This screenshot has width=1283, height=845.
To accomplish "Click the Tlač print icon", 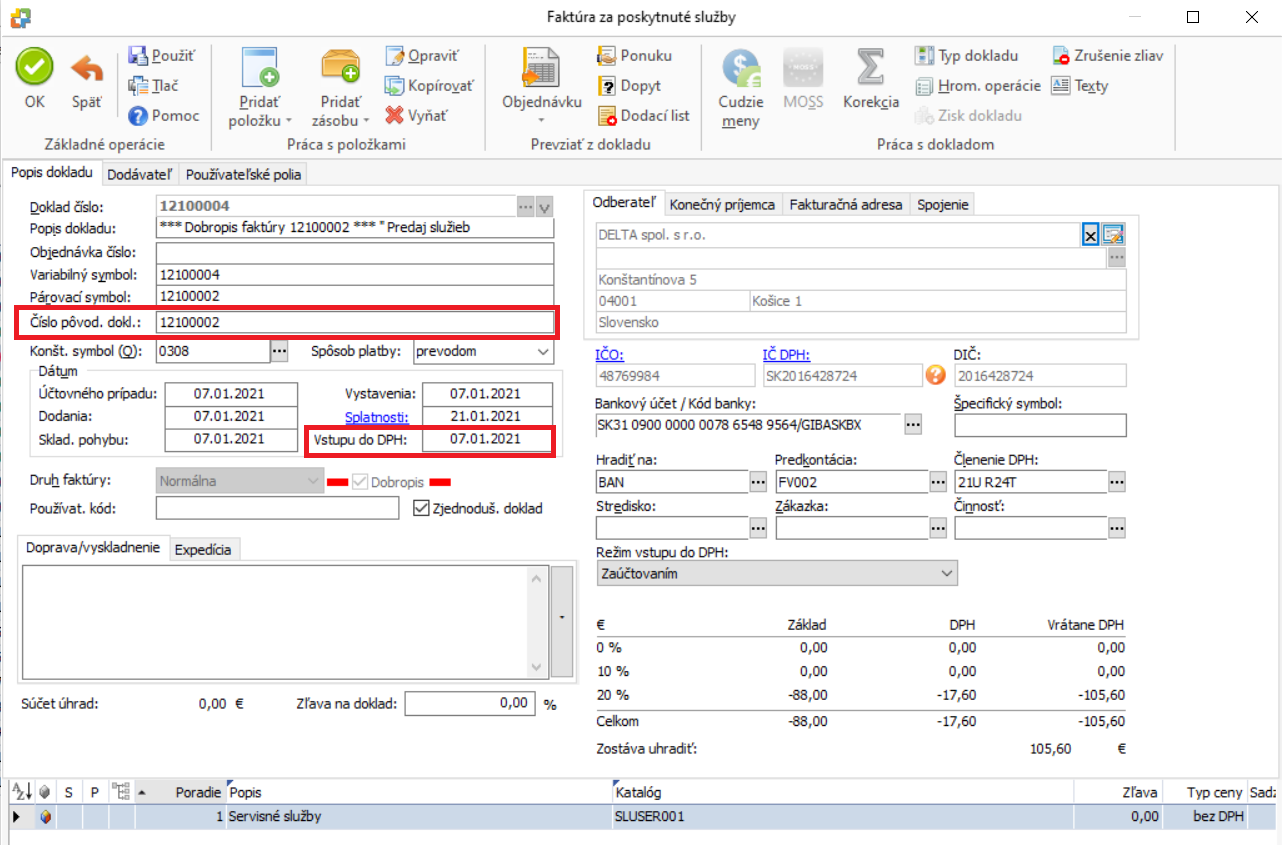I will [x=138, y=86].
